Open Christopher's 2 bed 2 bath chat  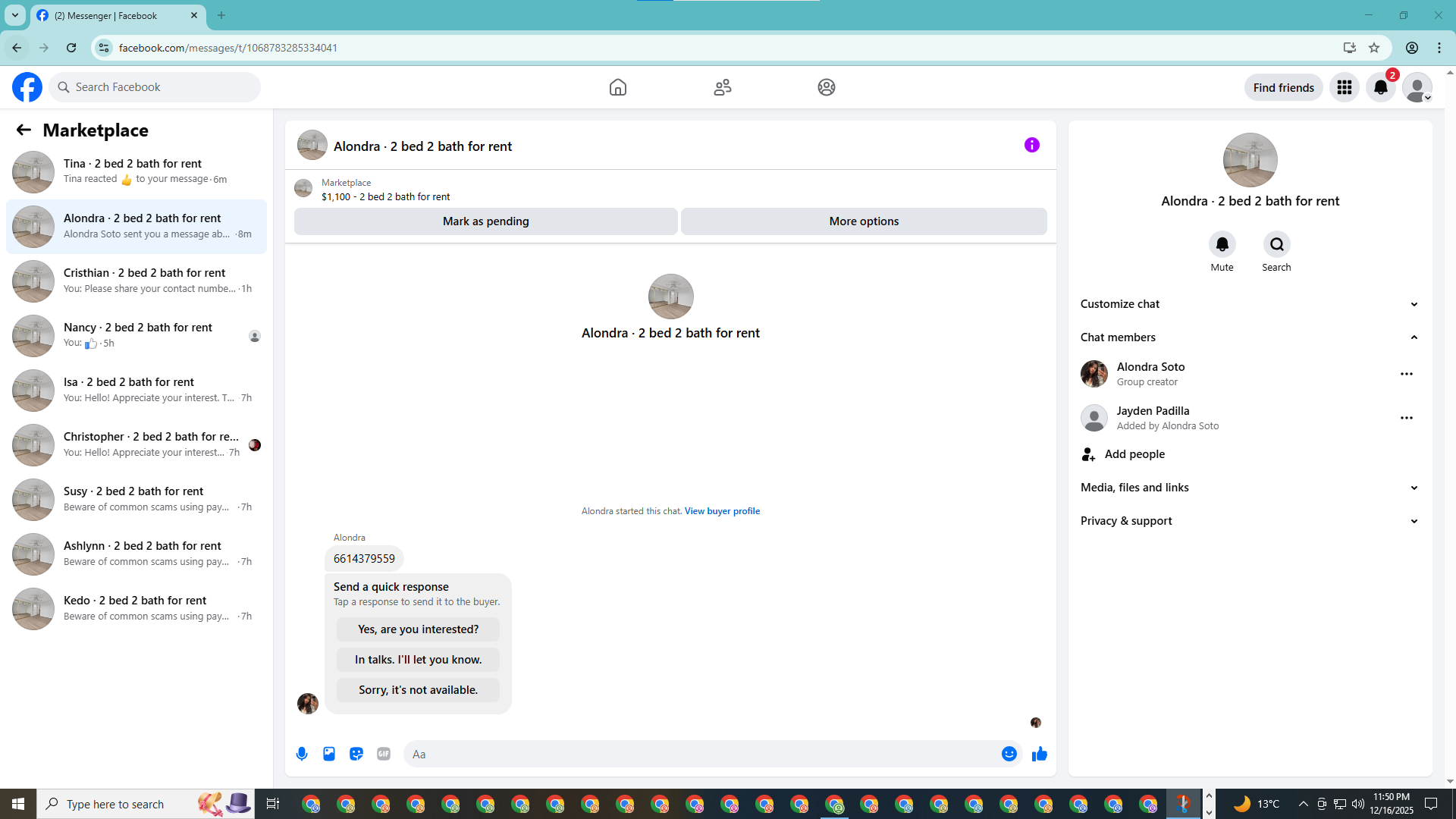coord(136,445)
